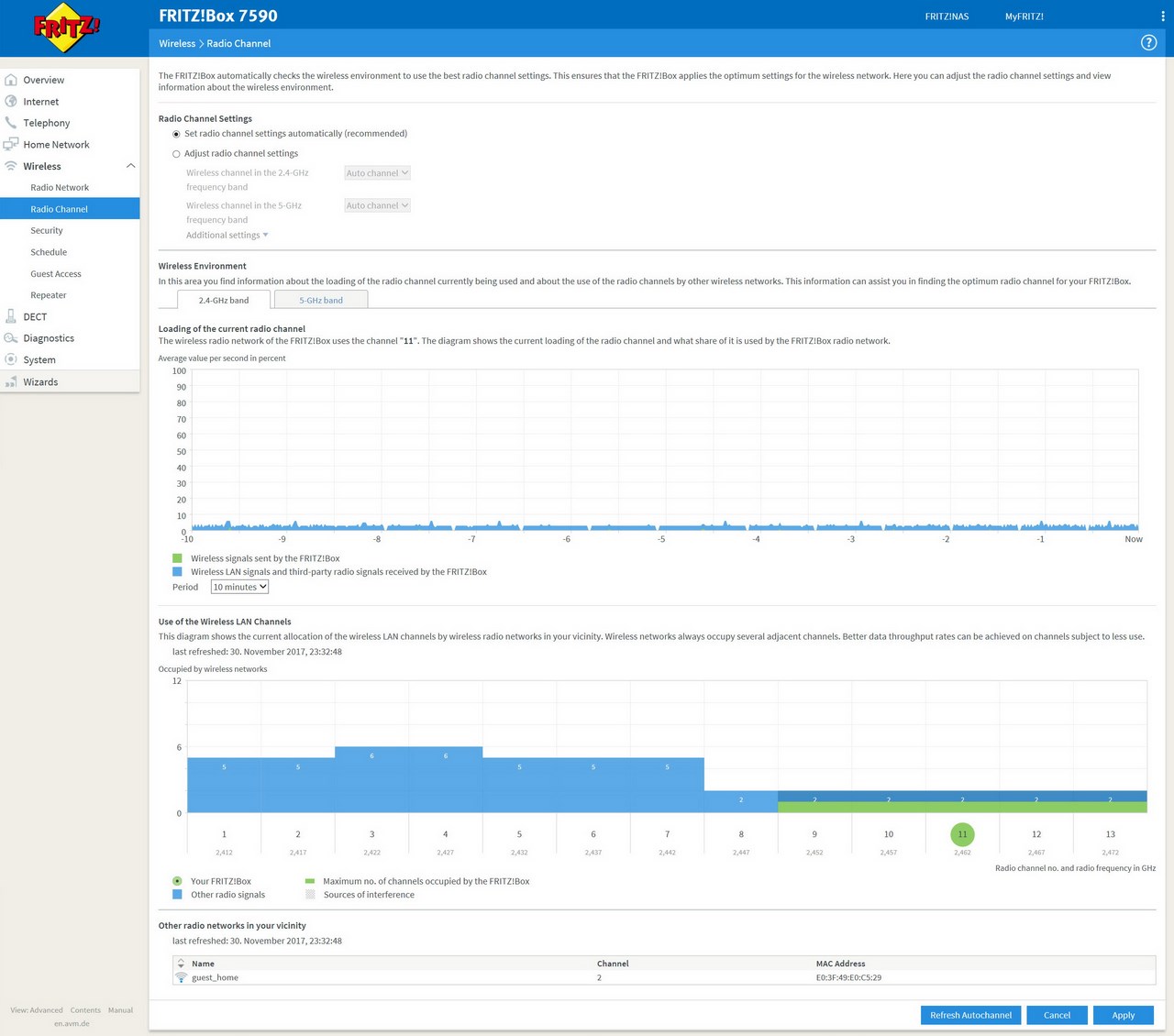Open the help question mark icon

pos(1148,43)
